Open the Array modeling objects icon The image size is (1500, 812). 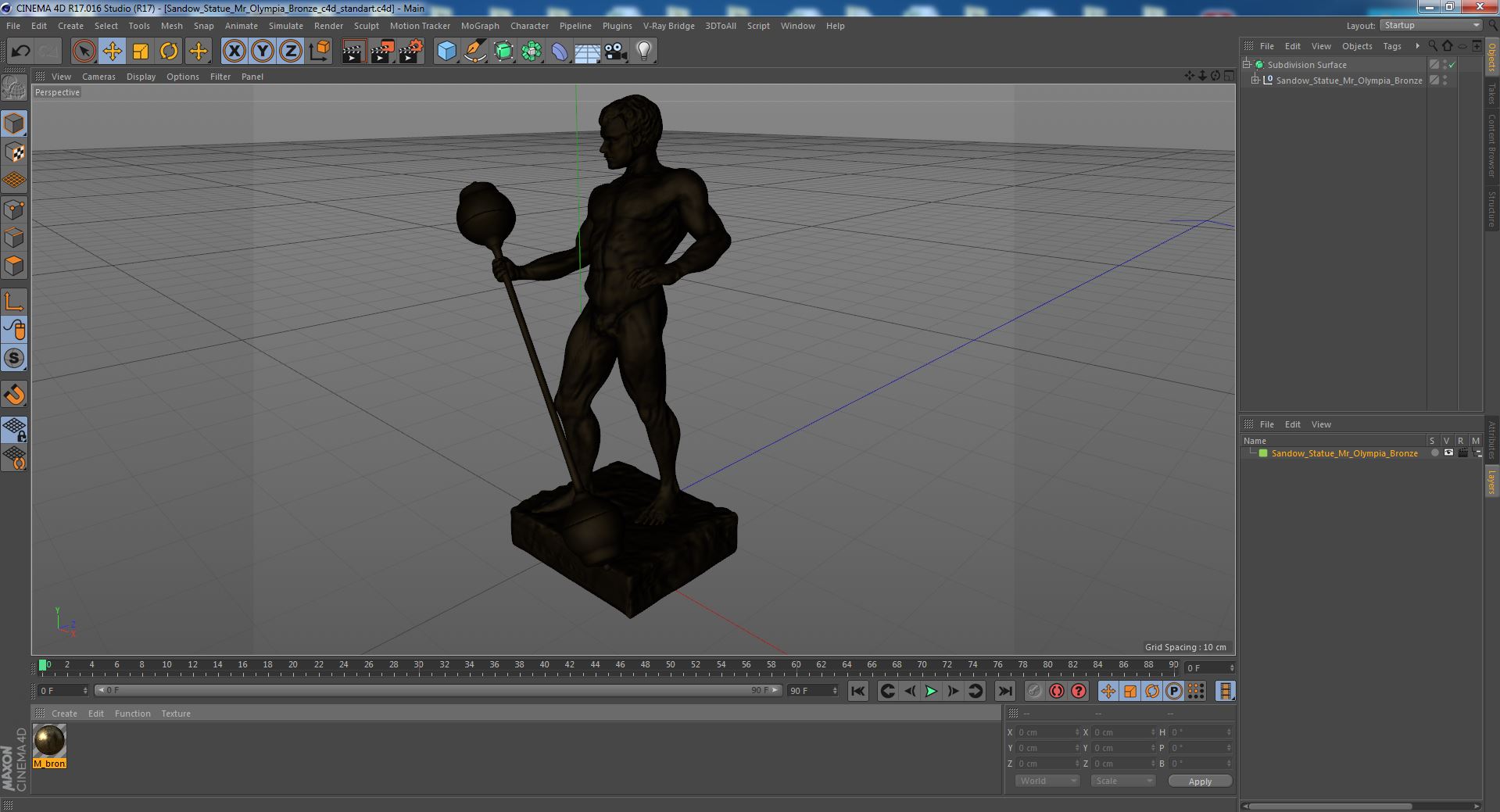tap(532, 52)
